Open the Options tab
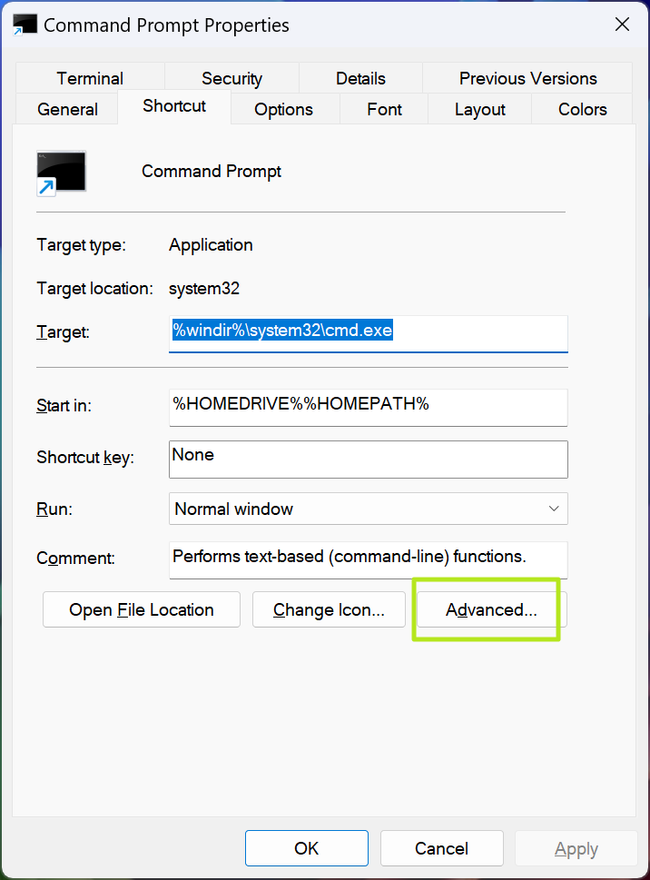Viewport: 650px width, 880px height. tap(283, 109)
